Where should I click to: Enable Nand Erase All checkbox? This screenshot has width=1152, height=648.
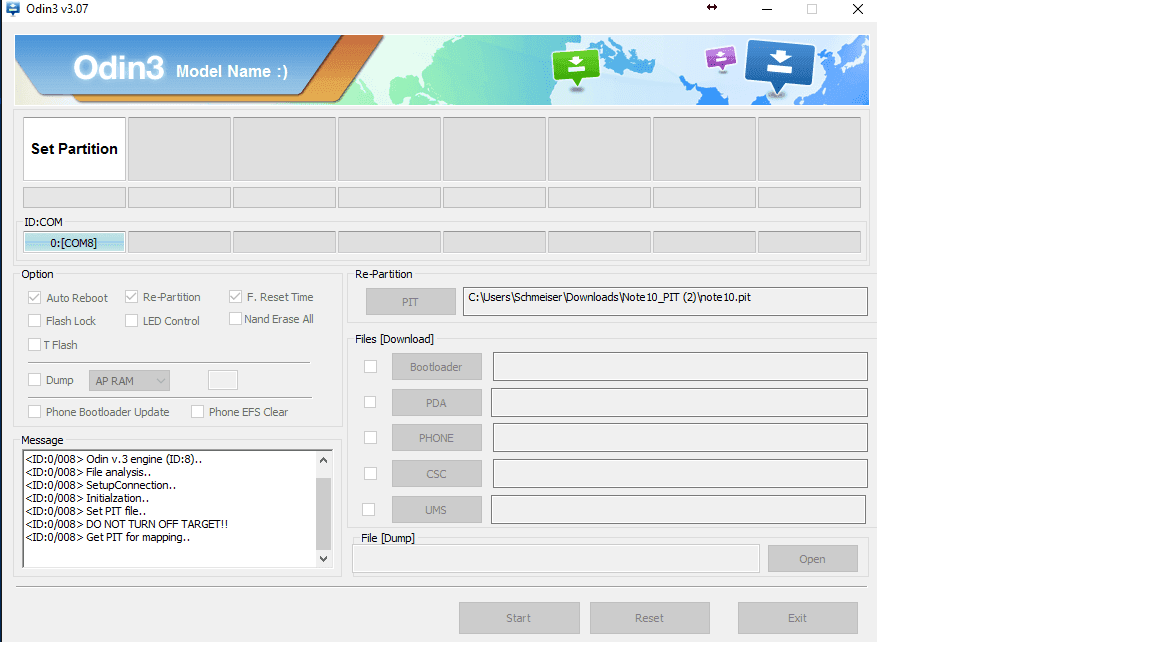[235, 319]
